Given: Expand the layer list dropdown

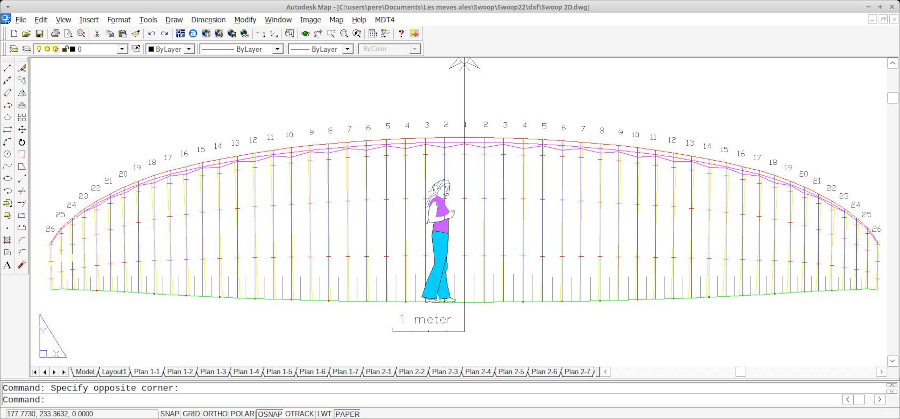Looking at the screenshot, I should [x=122, y=48].
